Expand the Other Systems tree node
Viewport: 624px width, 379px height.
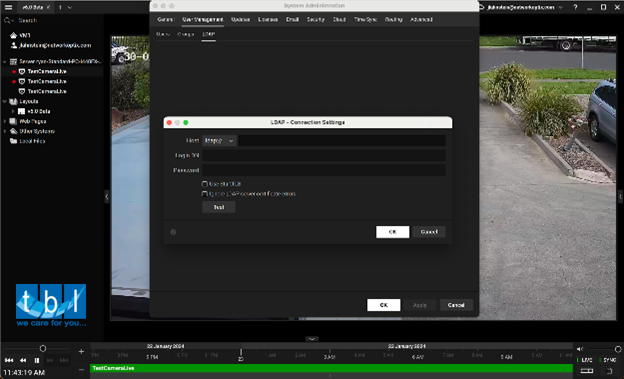(5, 131)
